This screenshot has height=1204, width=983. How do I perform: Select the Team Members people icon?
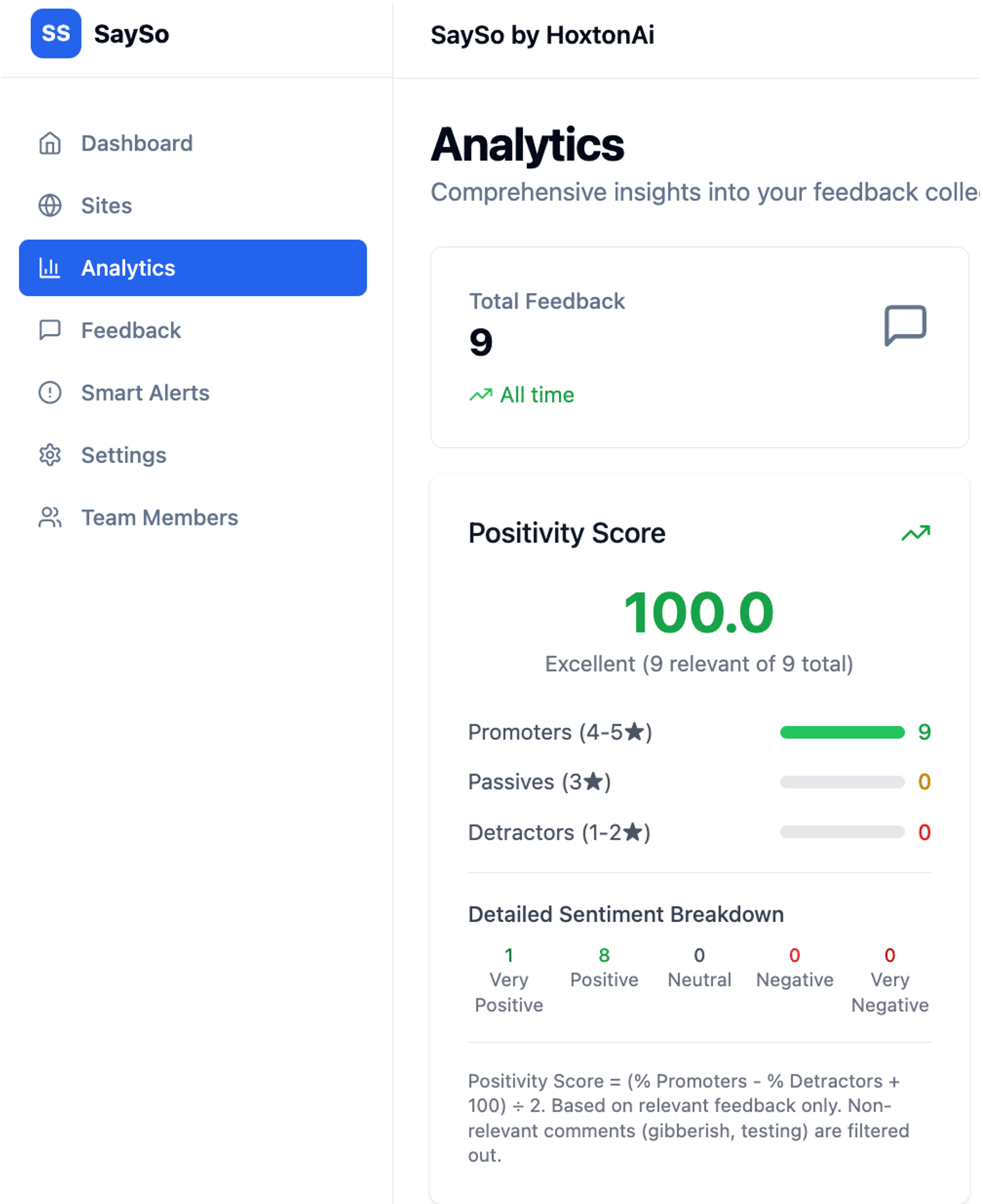pyautogui.click(x=50, y=517)
